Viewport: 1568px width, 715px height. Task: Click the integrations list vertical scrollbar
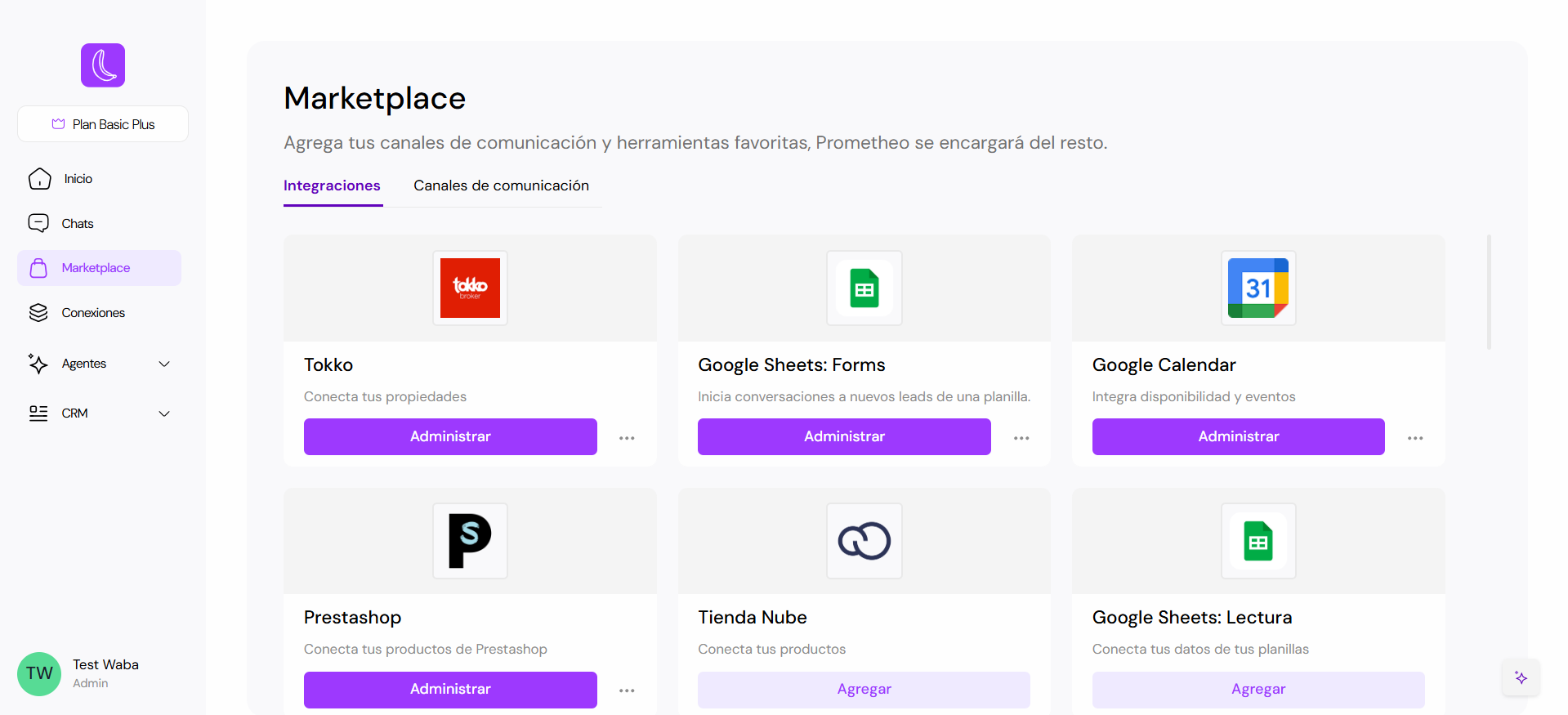coord(1489,293)
